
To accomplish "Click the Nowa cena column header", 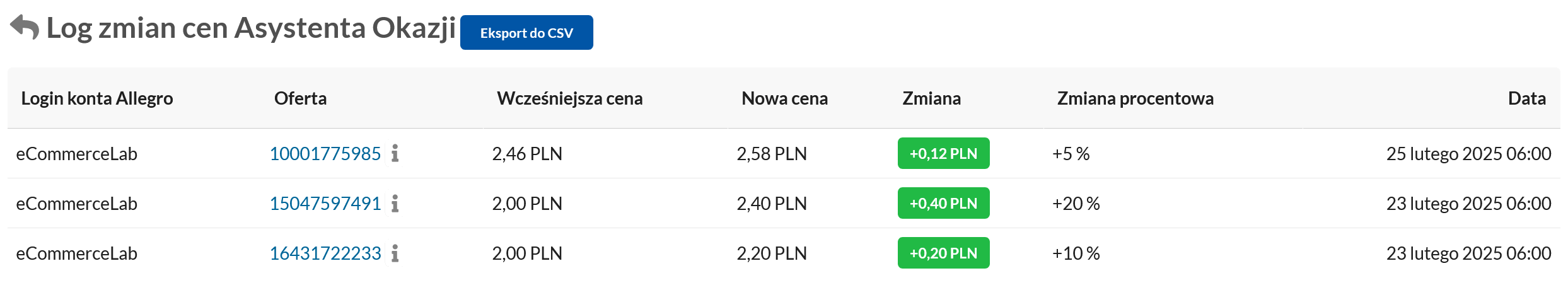I will point(784,98).
